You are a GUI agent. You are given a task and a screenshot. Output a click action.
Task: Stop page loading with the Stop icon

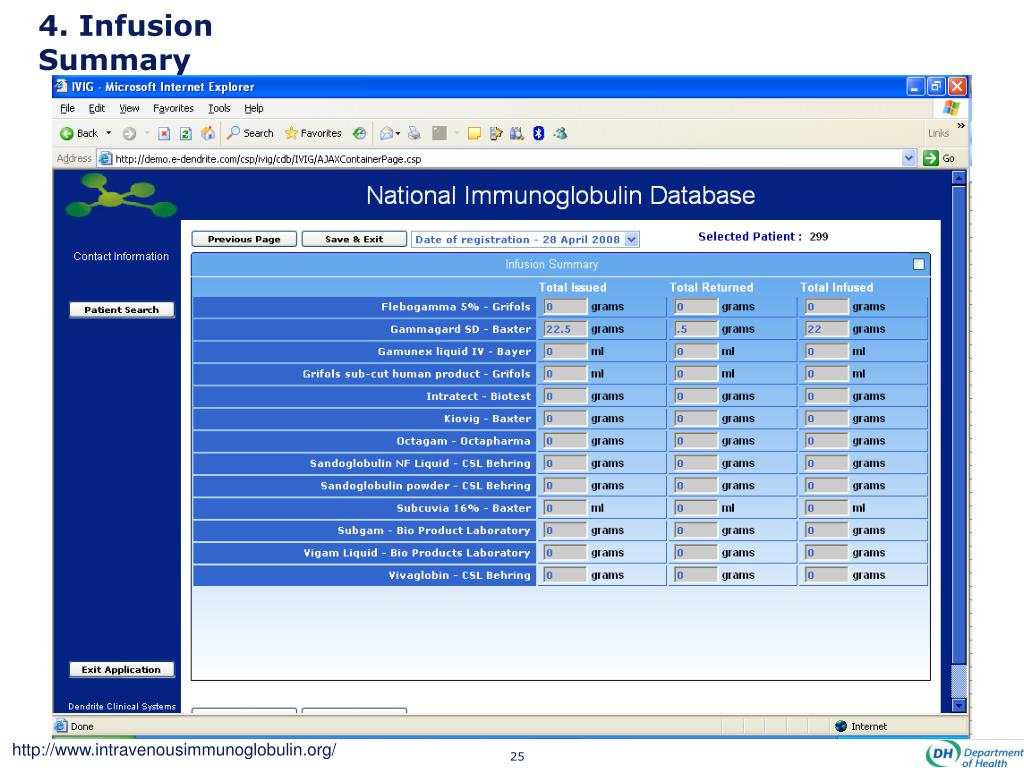[x=164, y=134]
